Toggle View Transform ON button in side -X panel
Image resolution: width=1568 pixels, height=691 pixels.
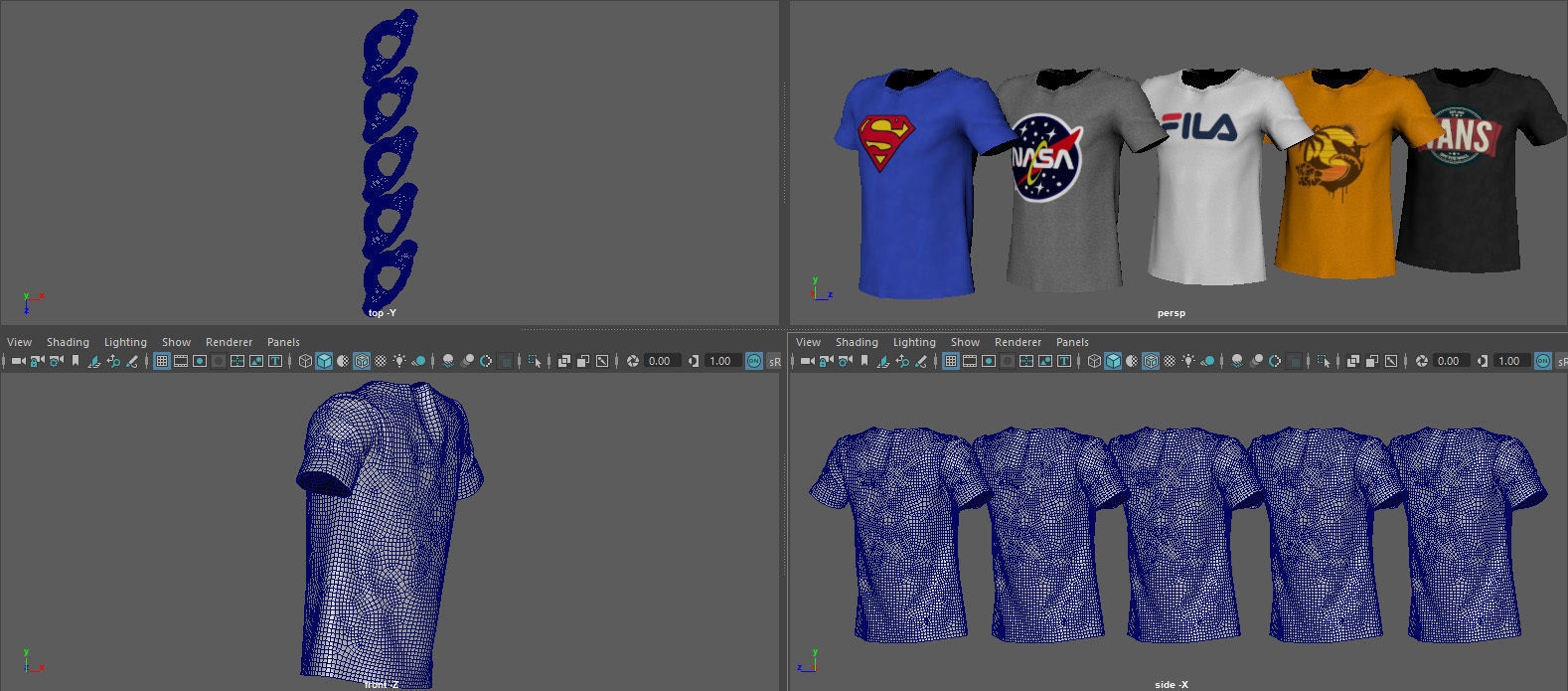pyautogui.click(x=1543, y=361)
